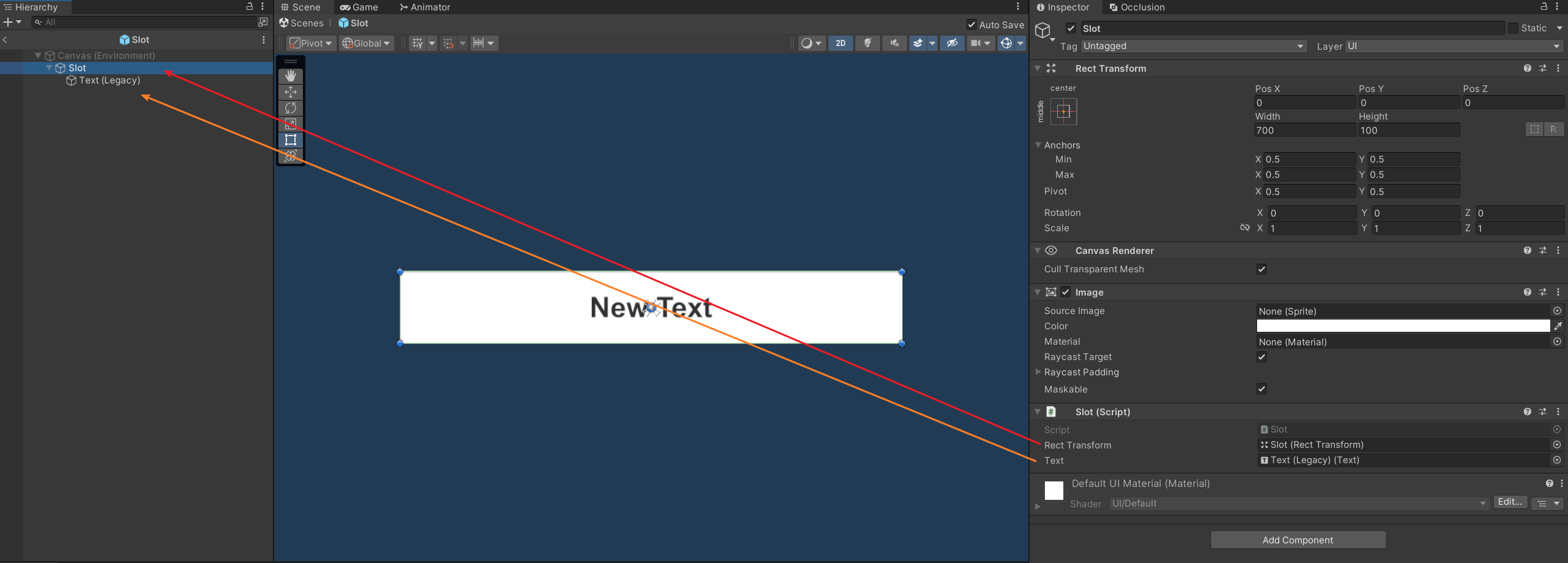This screenshot has height=563, width=1568.
Task: Open the Tag dropdown (Untagged)
Action: [1193, 46]
